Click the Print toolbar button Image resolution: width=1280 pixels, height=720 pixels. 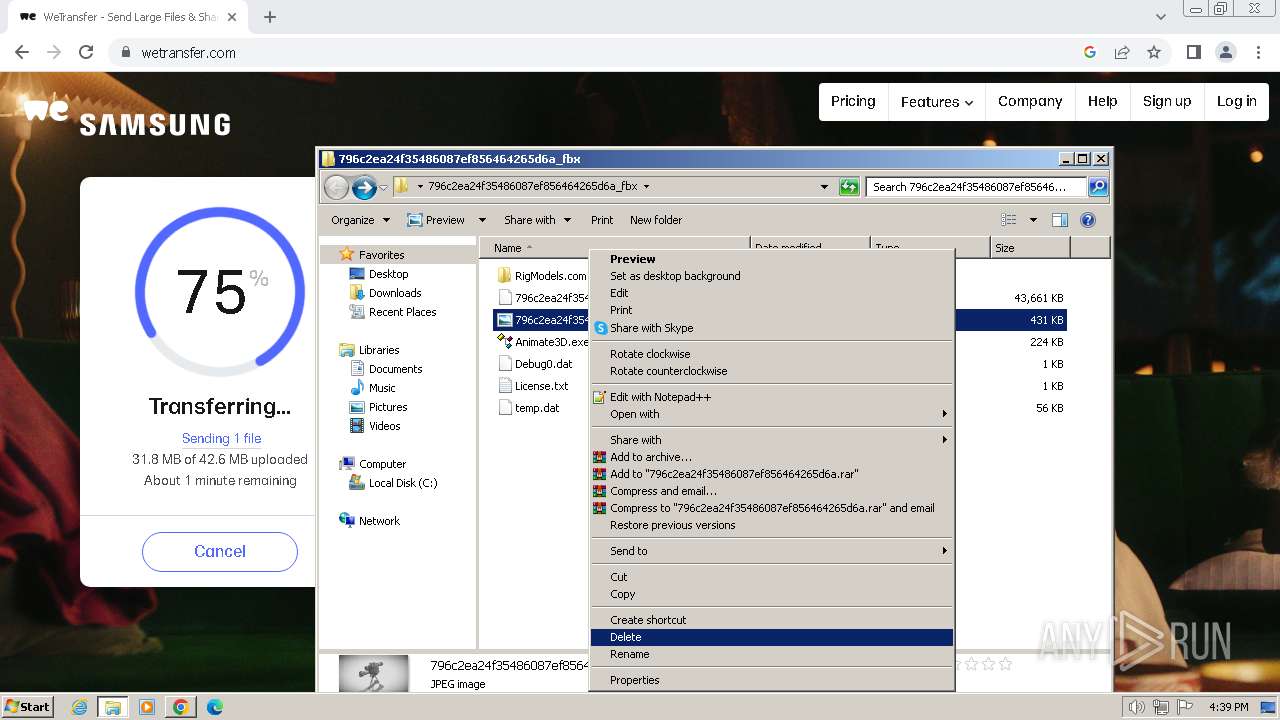(x=602, y=220)
